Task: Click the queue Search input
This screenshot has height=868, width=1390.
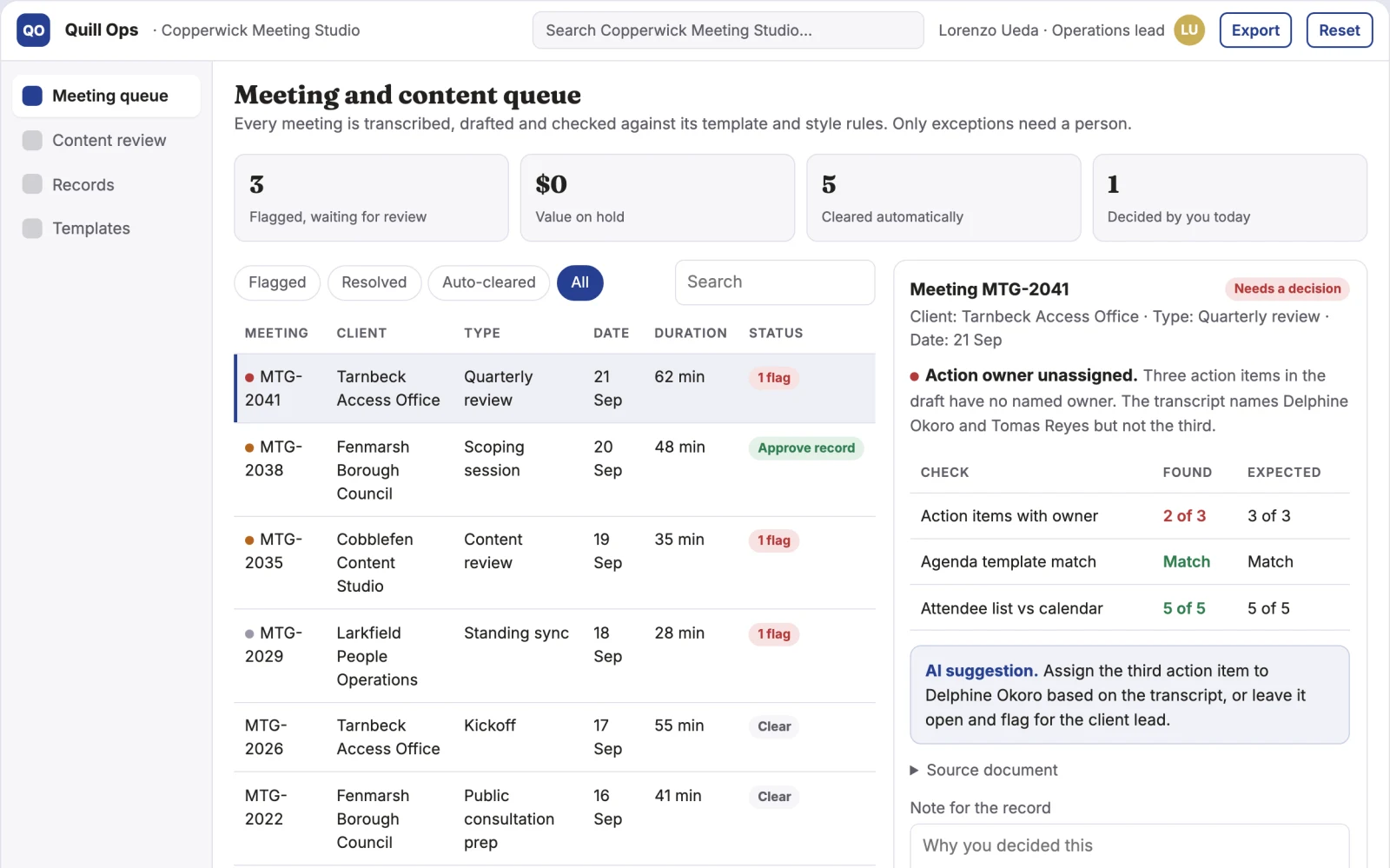Action: click(775, 282)
